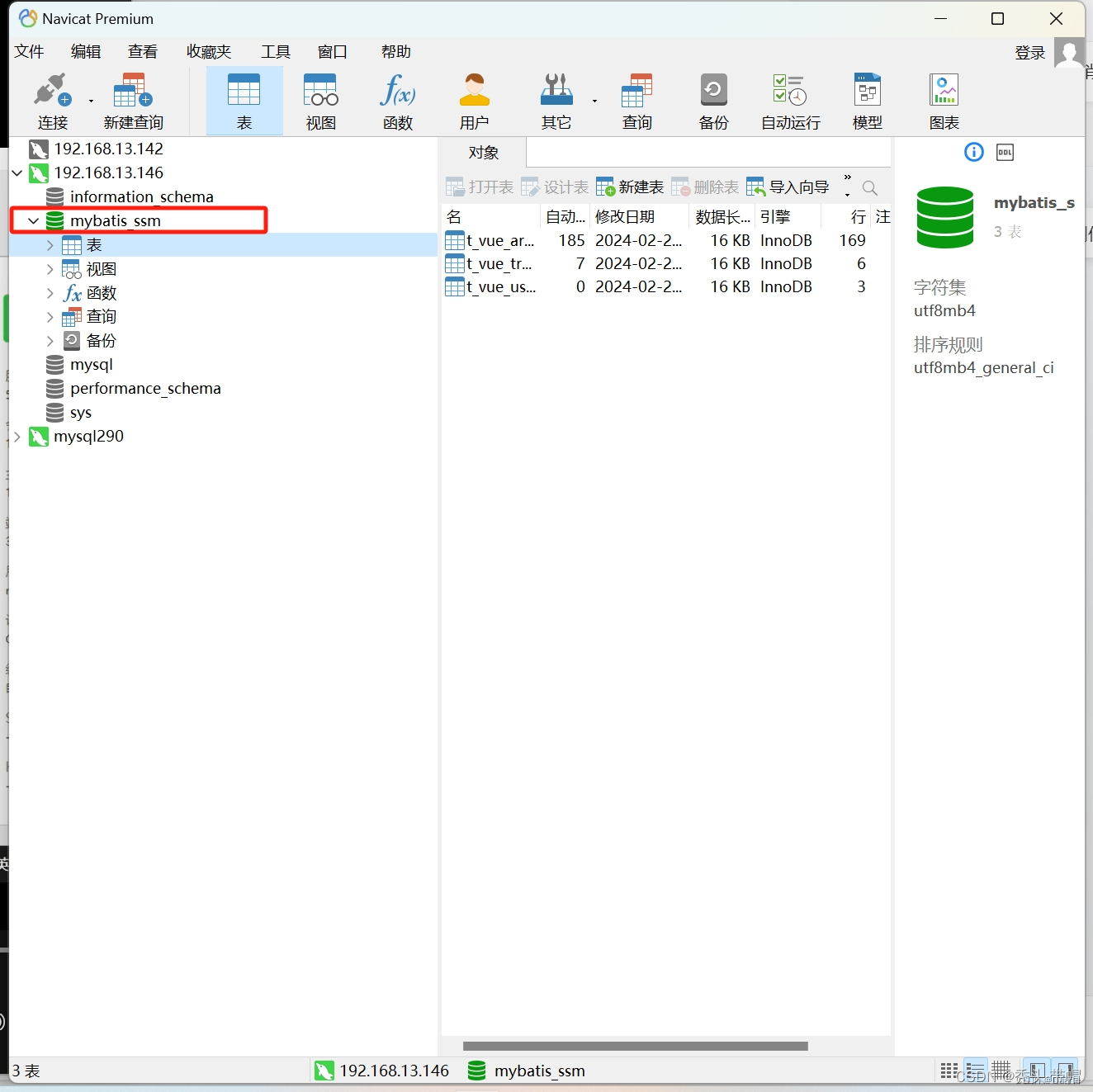
Task: Open the 其它 dropdown arrow
Action: pos(594,101)
